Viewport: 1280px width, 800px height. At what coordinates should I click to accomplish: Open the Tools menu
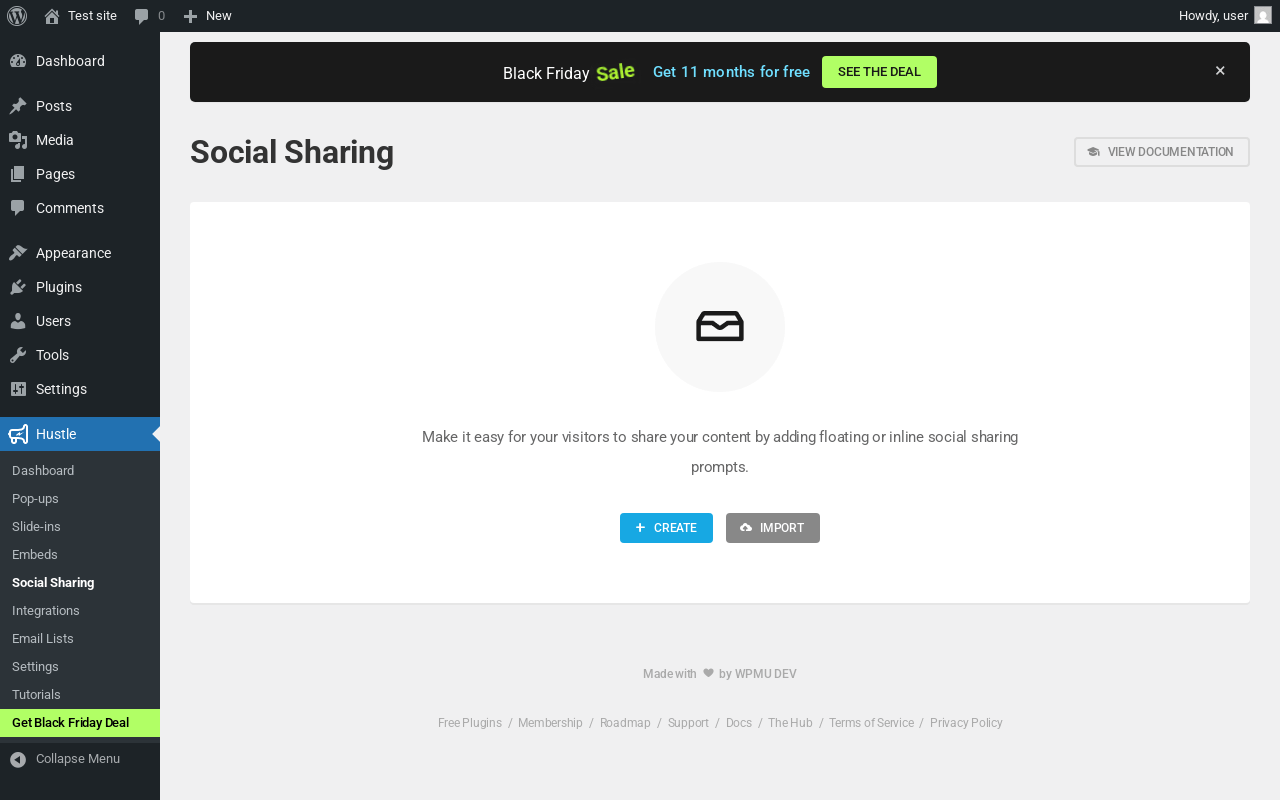80,355
